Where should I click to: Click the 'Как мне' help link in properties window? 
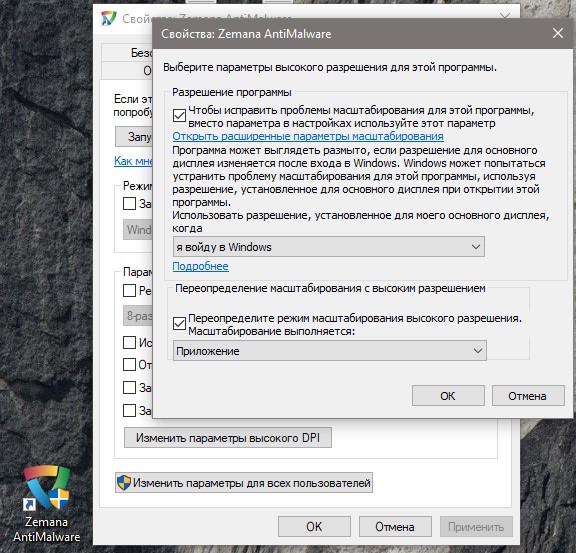pyautogui.click(x=133, y=161)
